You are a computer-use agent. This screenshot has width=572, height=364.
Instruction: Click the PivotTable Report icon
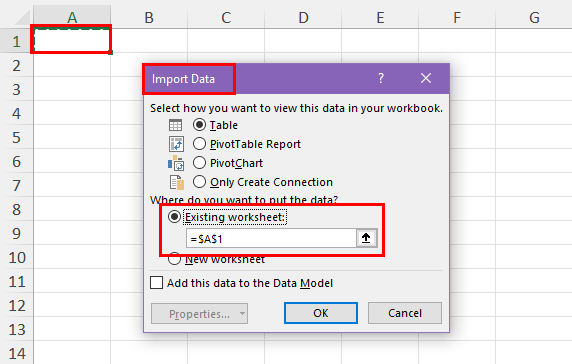[176, 144]
